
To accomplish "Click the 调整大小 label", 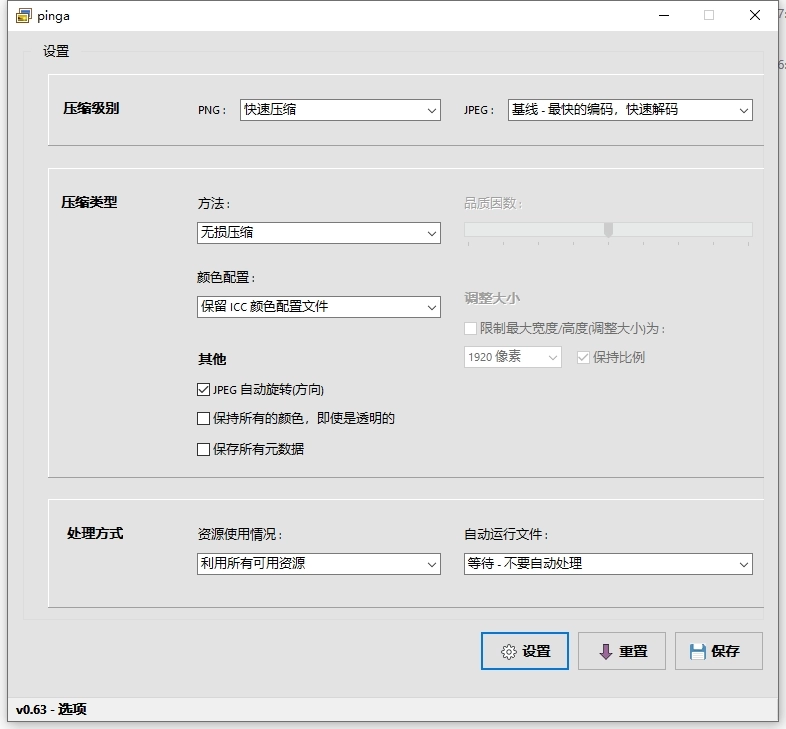I will [x=492, y=298].
